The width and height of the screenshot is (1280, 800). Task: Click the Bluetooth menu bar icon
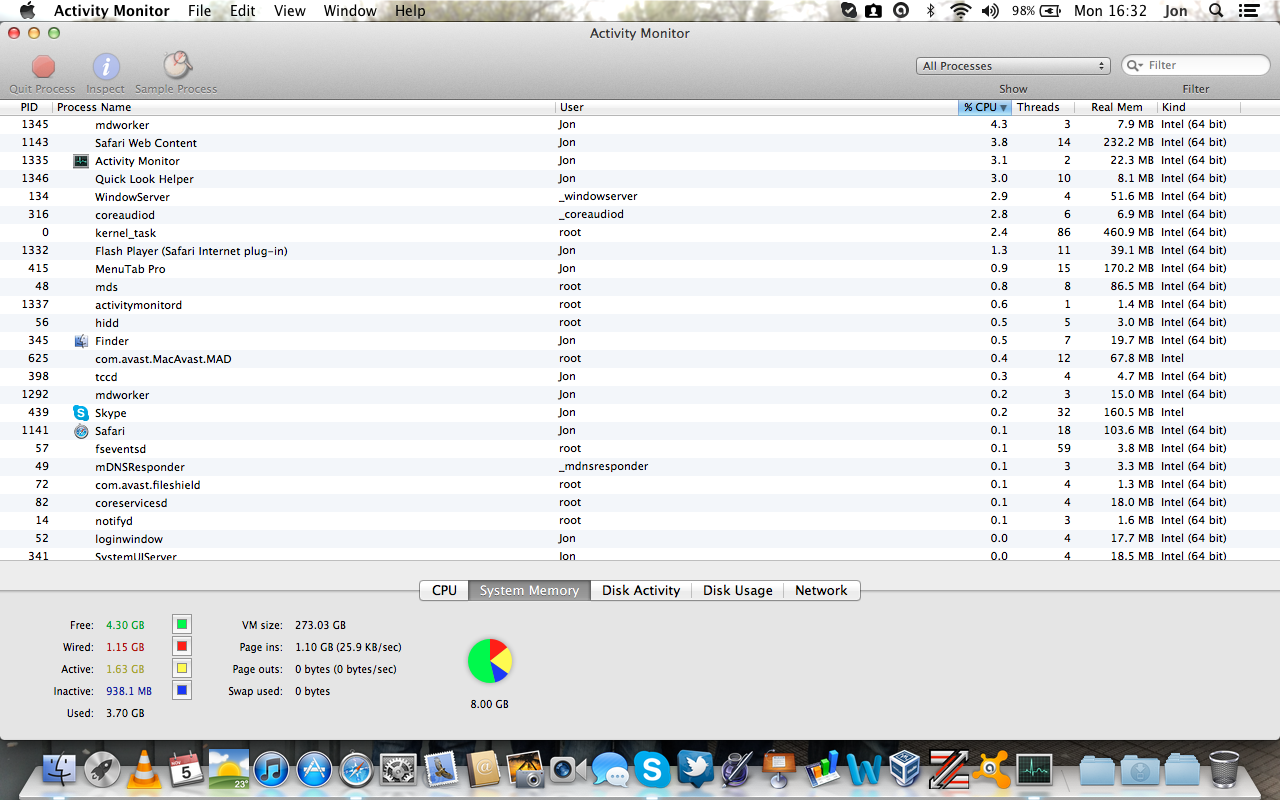point(930,11)
